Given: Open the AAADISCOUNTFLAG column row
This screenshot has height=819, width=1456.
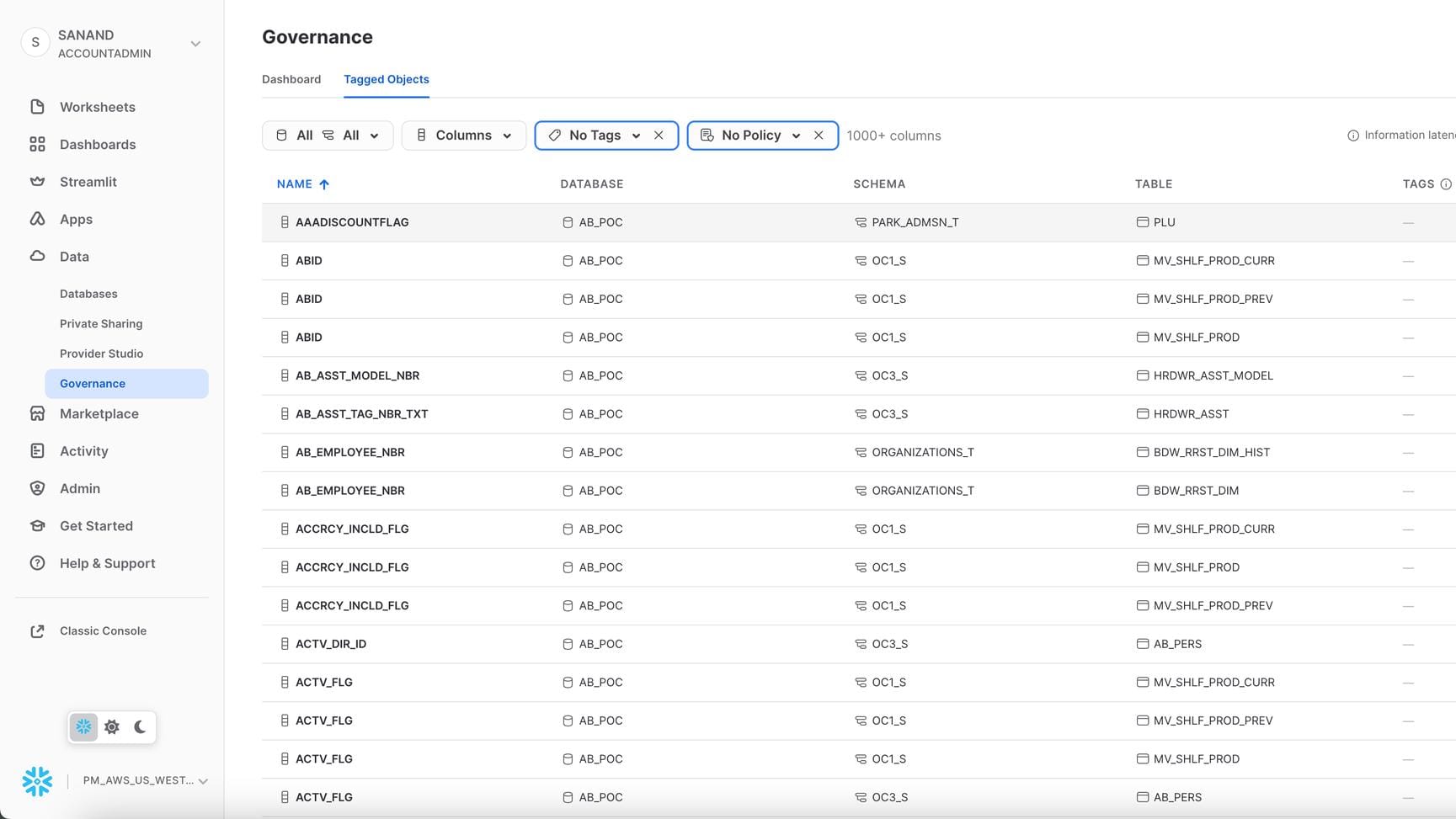Looking at the screenshot, I should [858, 222].
